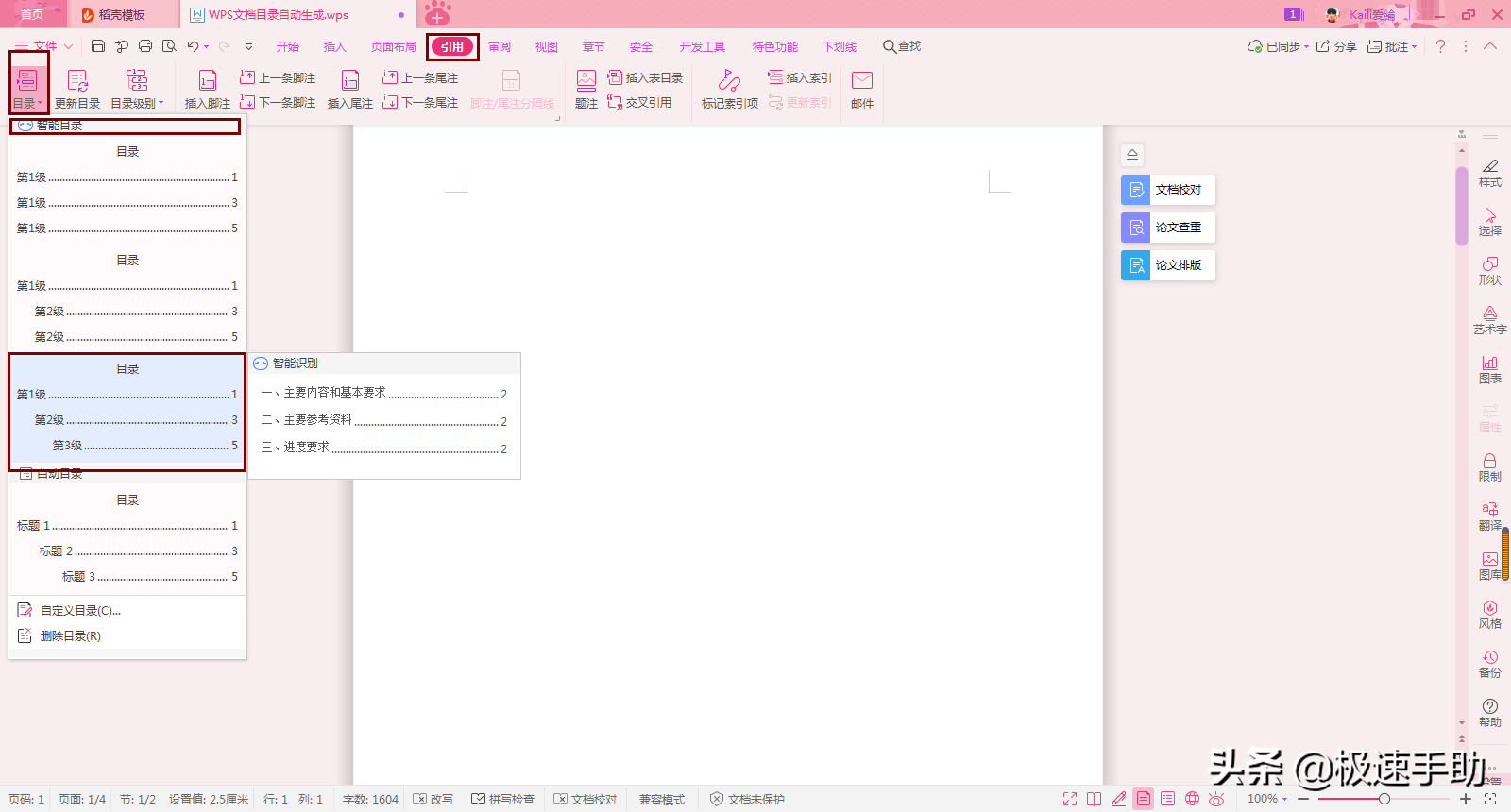Collapse the ribbon with the chevron
The height and width of the screenshot is (812, 1511).
[1490, 46]
